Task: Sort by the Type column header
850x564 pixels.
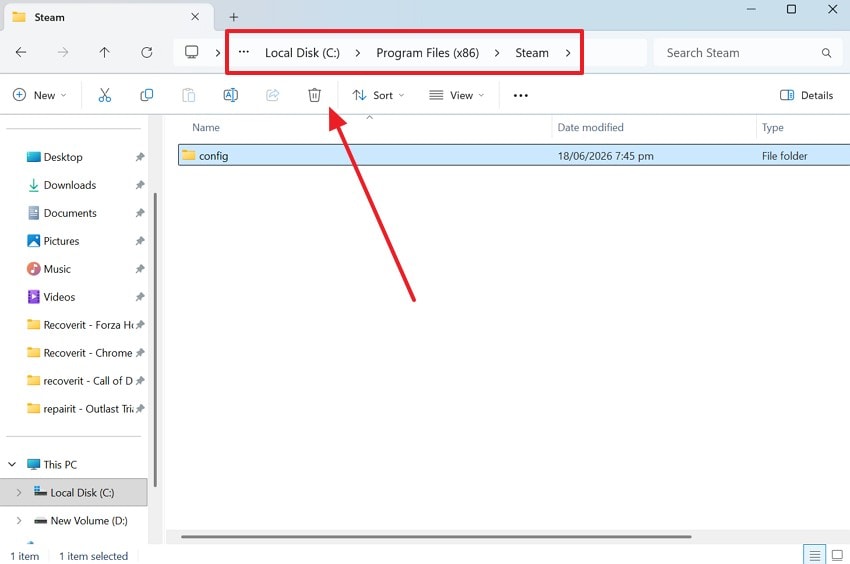Action: (772, 127)
